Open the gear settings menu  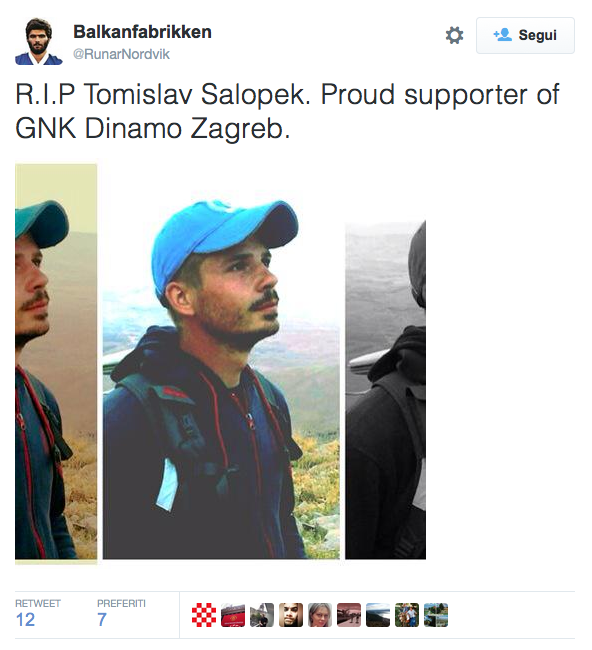[454, 35]
